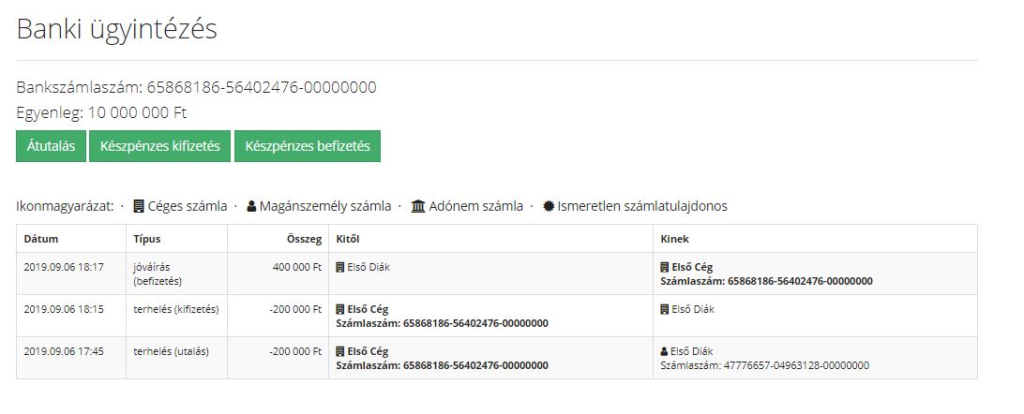Click company icon in Kitől cell of 17:45 row
Viewport: 1024px width, 414px height.
pos(340,352)
